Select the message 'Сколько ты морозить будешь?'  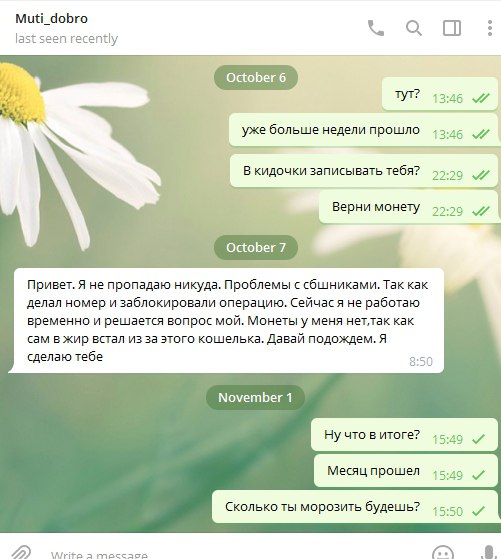coord(354,507)
